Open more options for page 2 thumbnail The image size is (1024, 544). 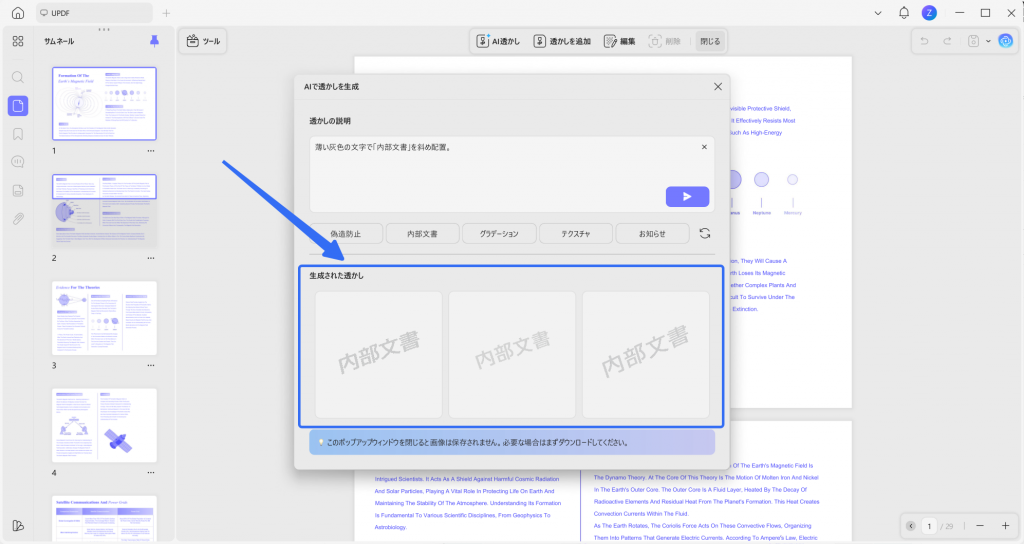(151, 258)
